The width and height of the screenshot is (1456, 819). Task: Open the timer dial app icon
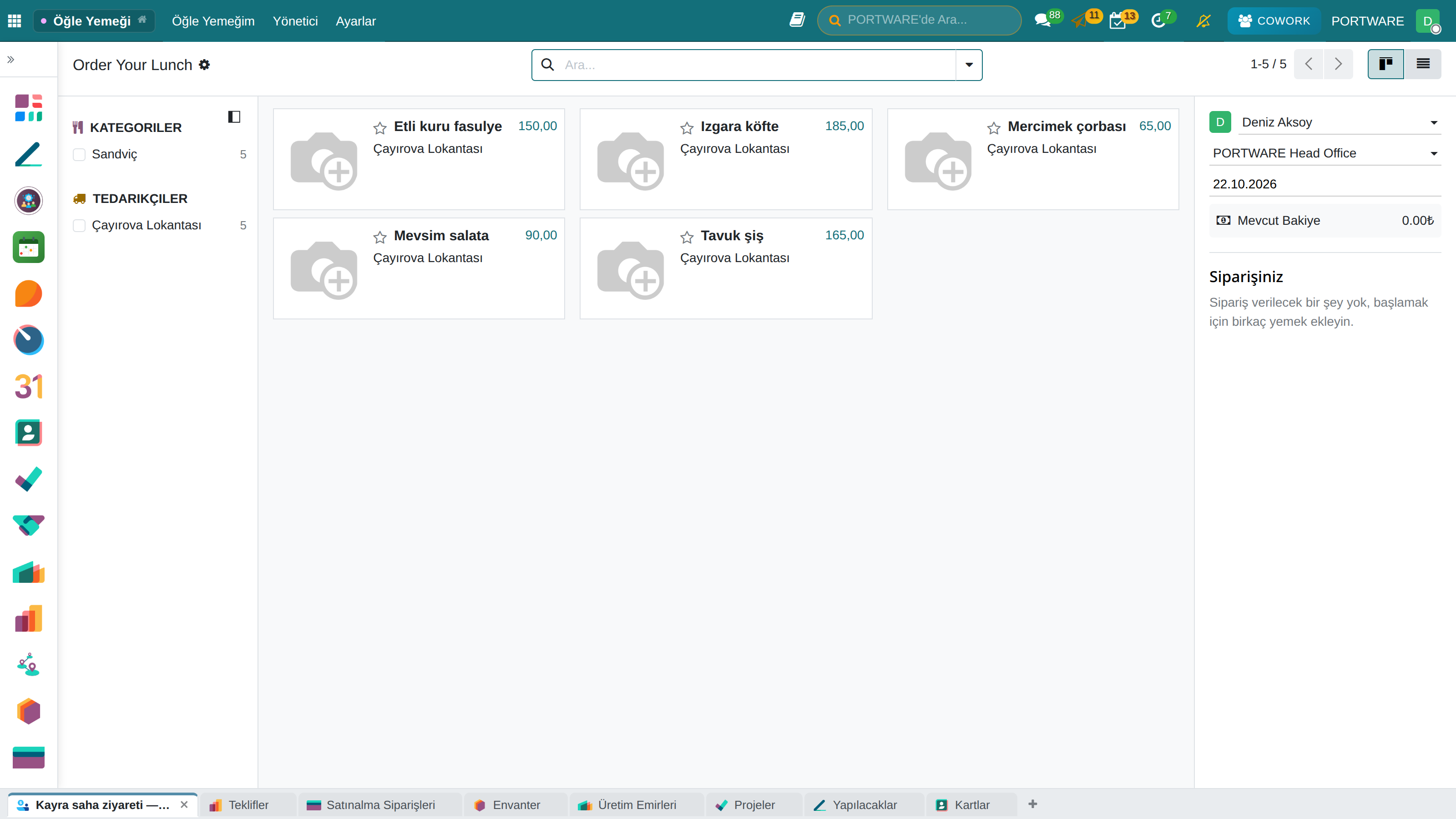[28, 340]
